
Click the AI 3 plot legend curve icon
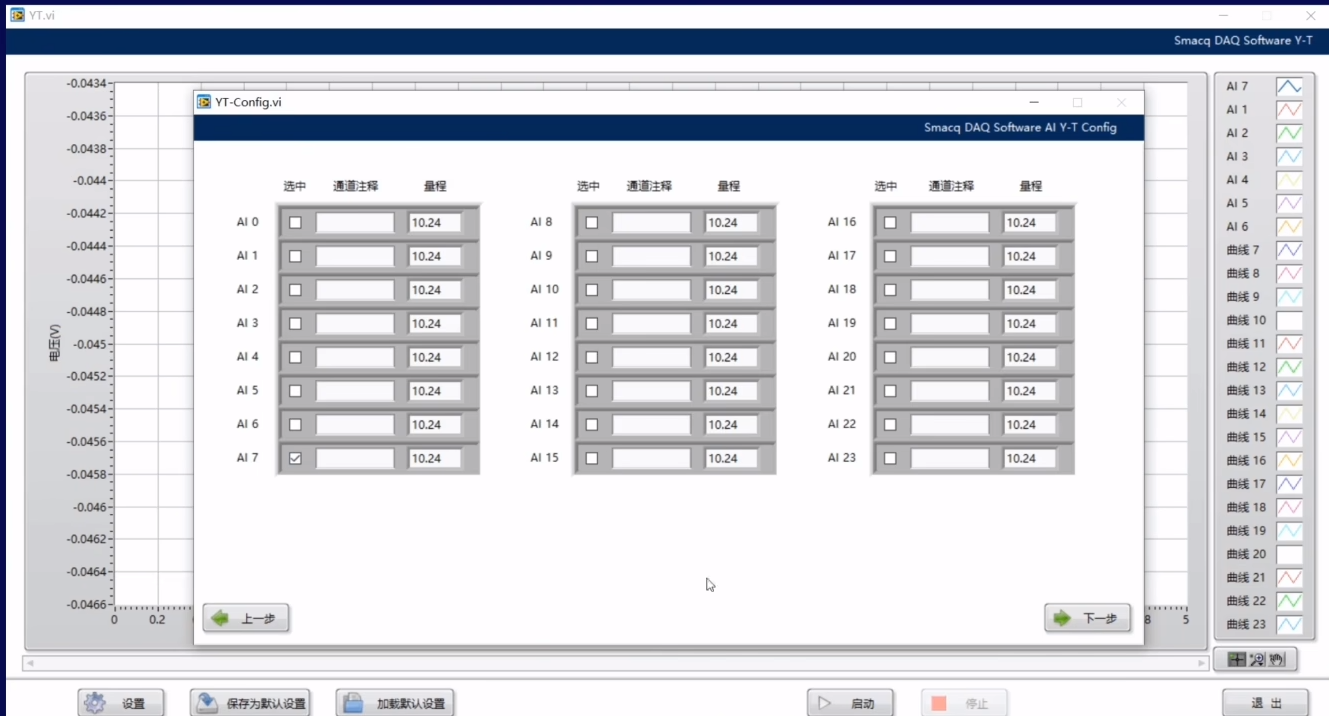click(1289, 157)
